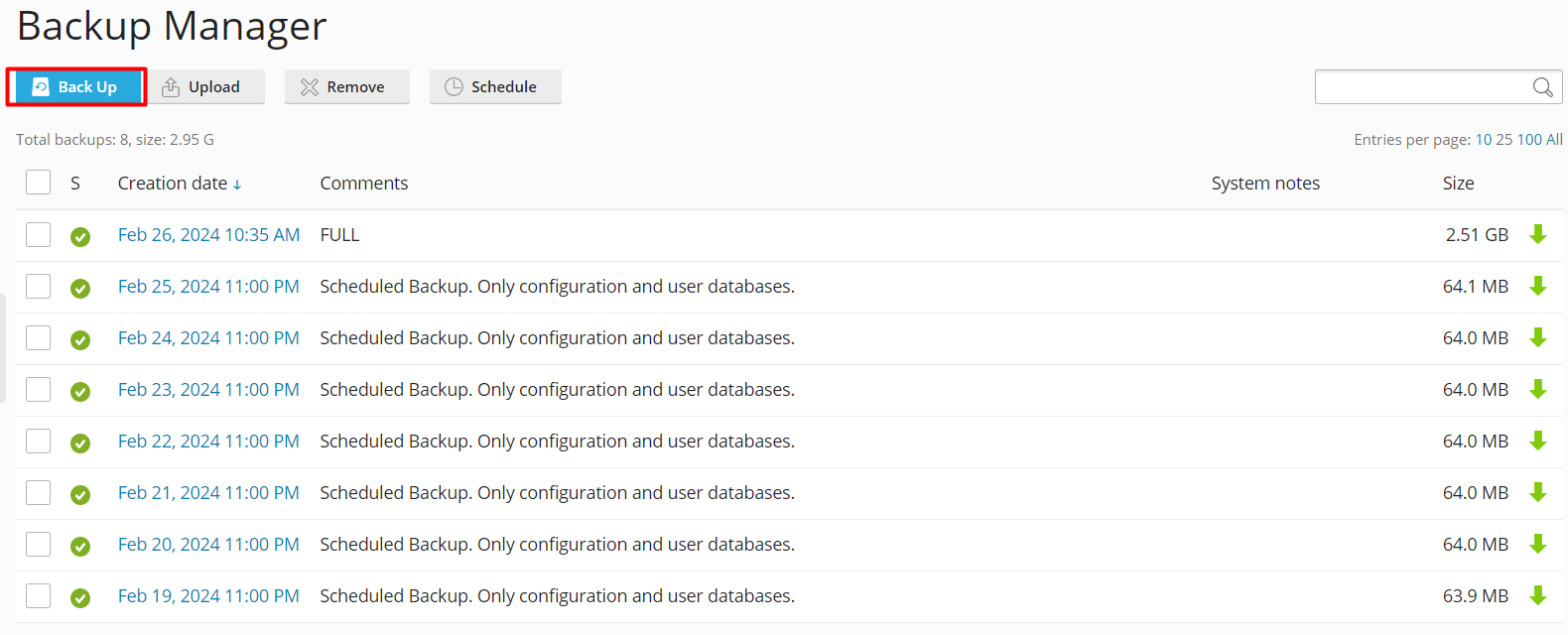Download the Feb 20 backup
1568x635 pixels.
click(x=1537, y=544)
